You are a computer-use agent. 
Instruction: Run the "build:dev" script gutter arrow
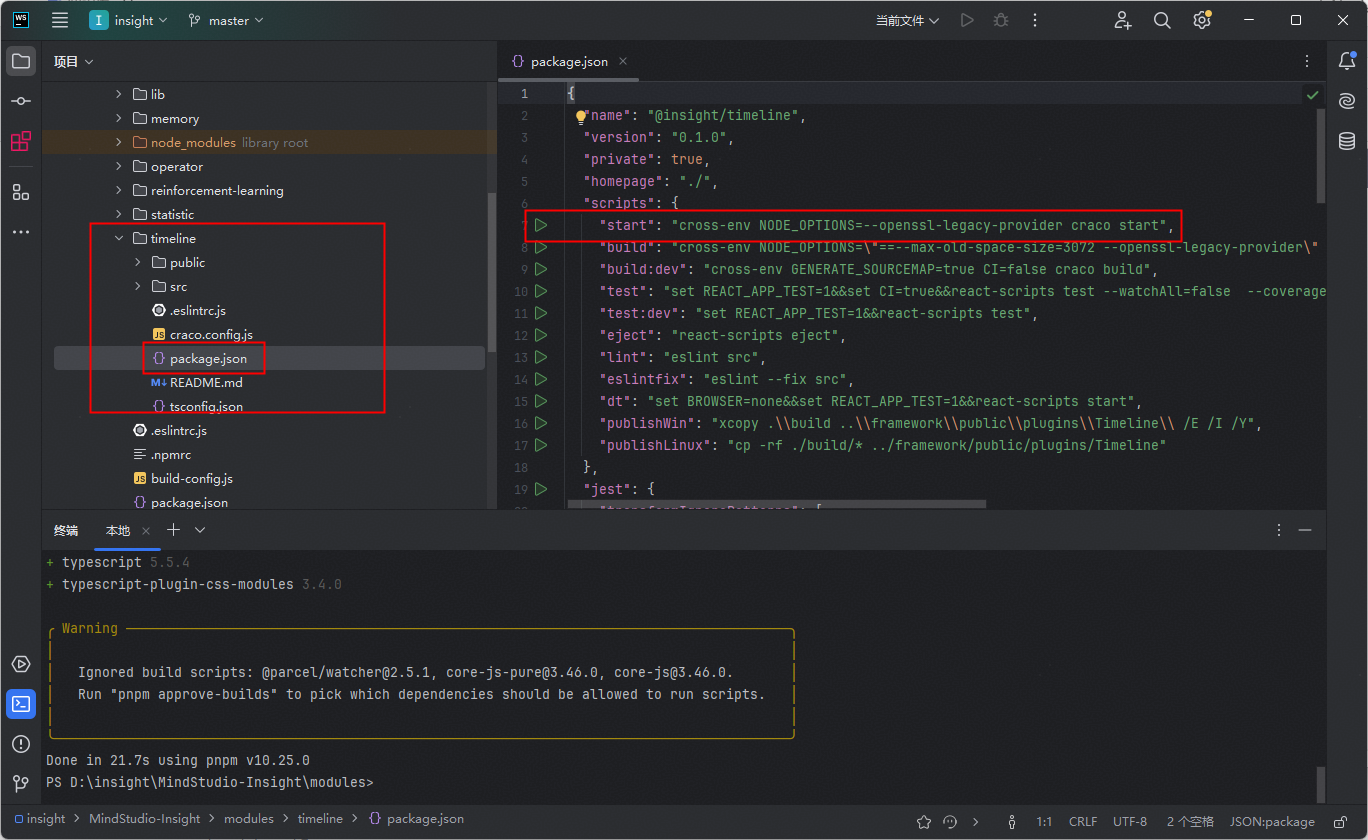pos(541,269)
